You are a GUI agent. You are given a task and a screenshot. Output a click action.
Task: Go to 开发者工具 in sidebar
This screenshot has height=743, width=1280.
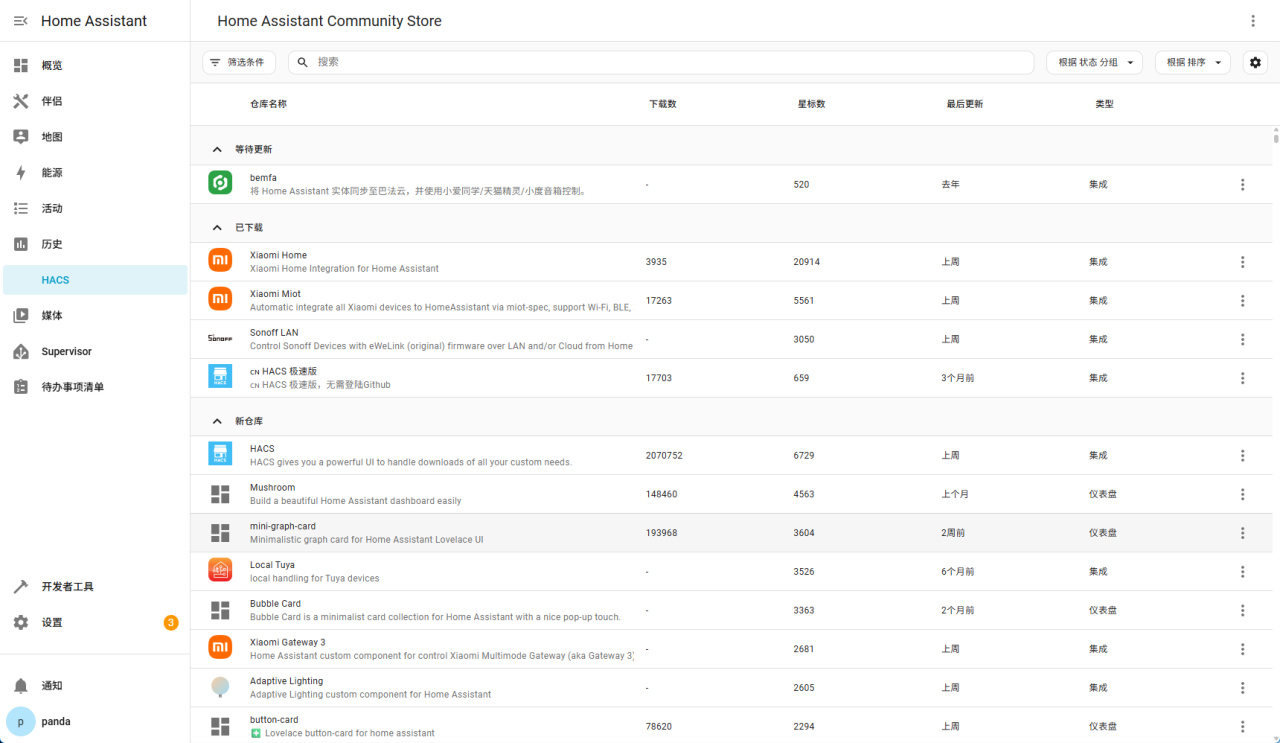(67, 587)
